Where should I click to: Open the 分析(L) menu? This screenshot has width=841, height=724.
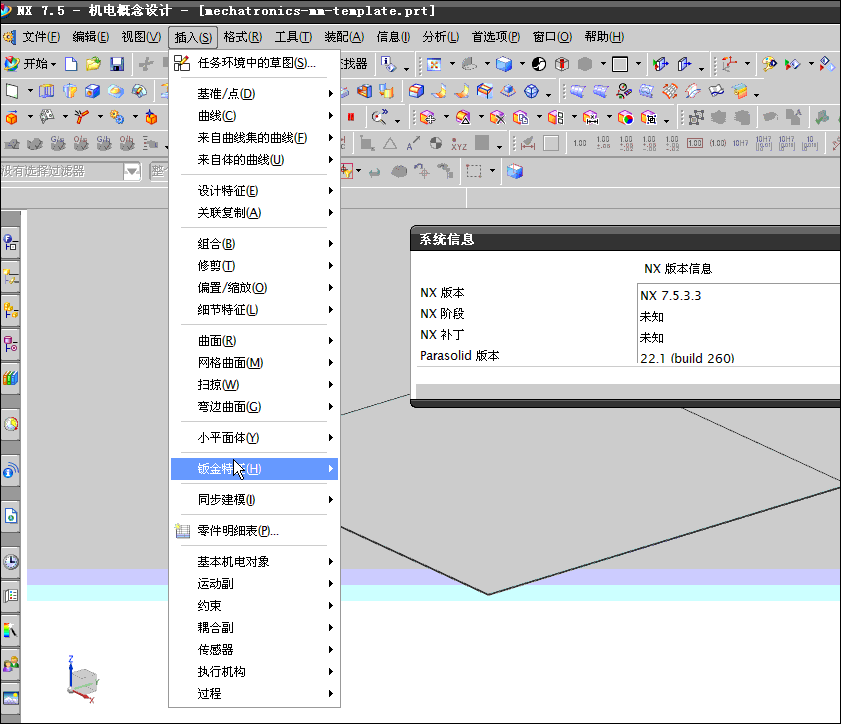(x=440, y=37)
